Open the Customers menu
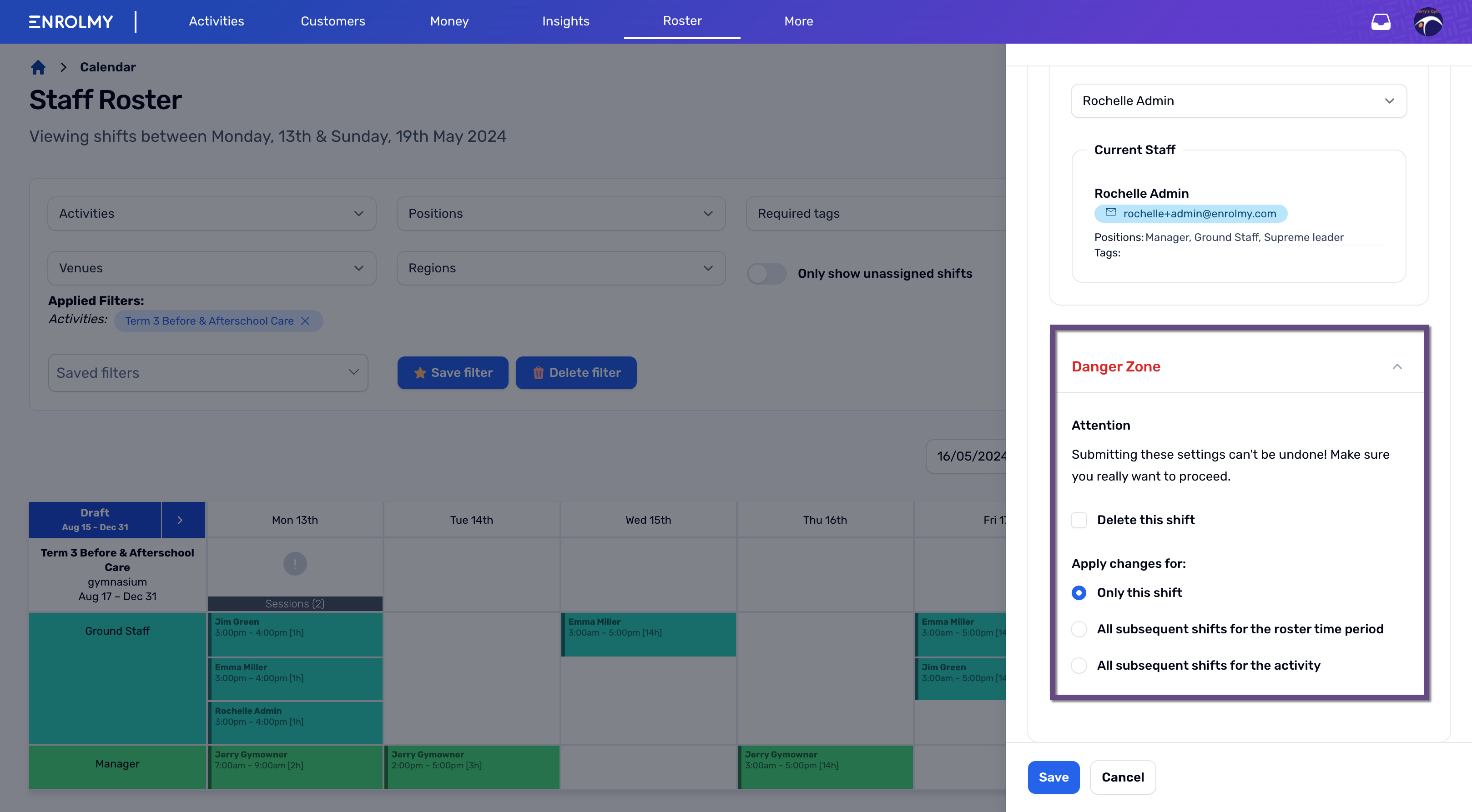This screenshot has height=812, width=1472. tap(333, 21)
